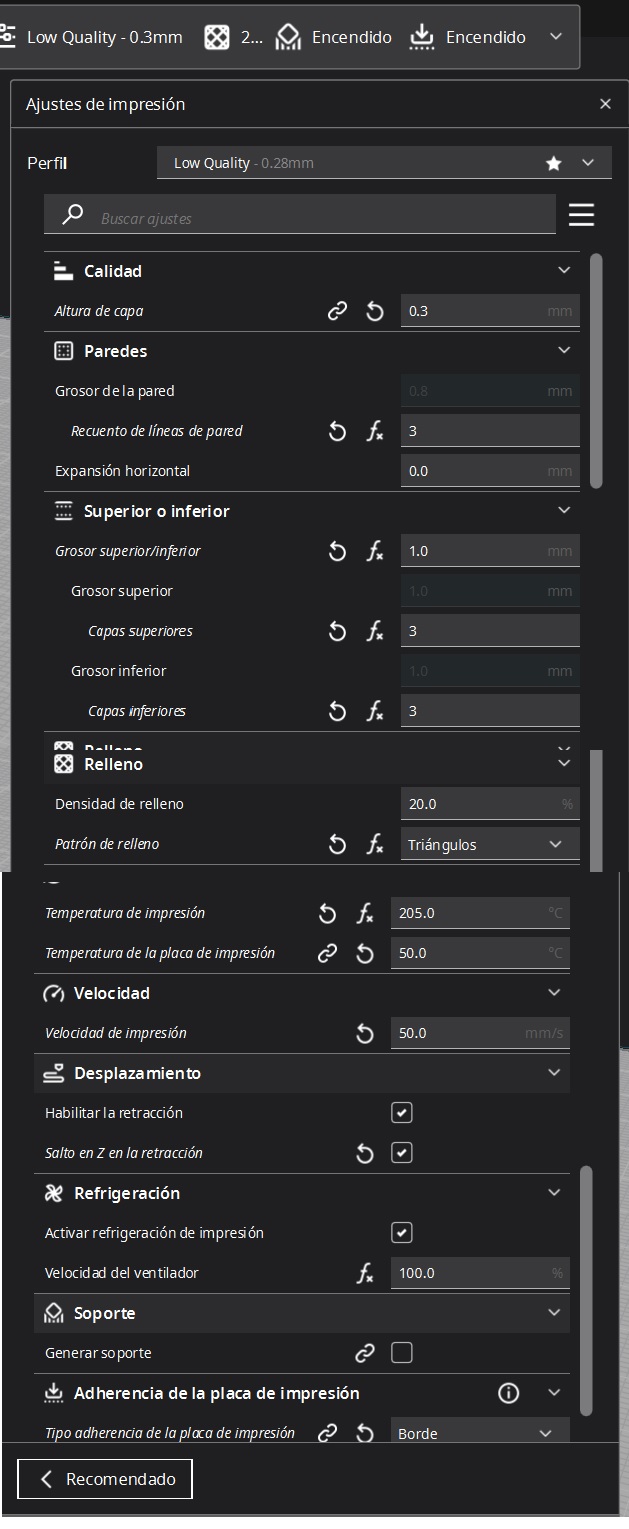This screenshot has height=1529, width=629.
Task: Click the fx icon for Patrón de relleno
Action: (x=375, y=845)
